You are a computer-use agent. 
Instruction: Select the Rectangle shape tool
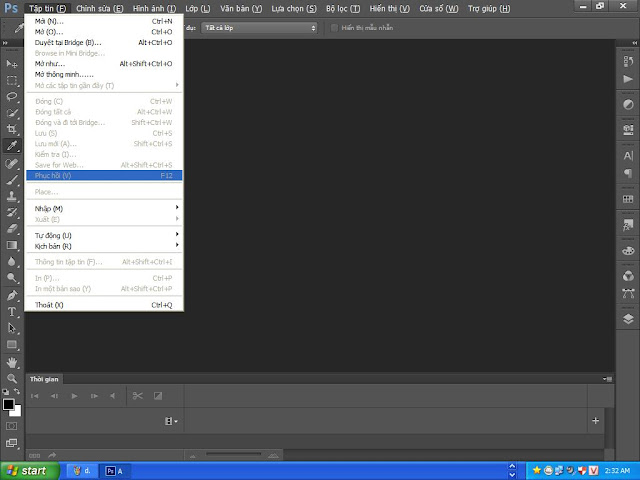[x=12, y=344]
